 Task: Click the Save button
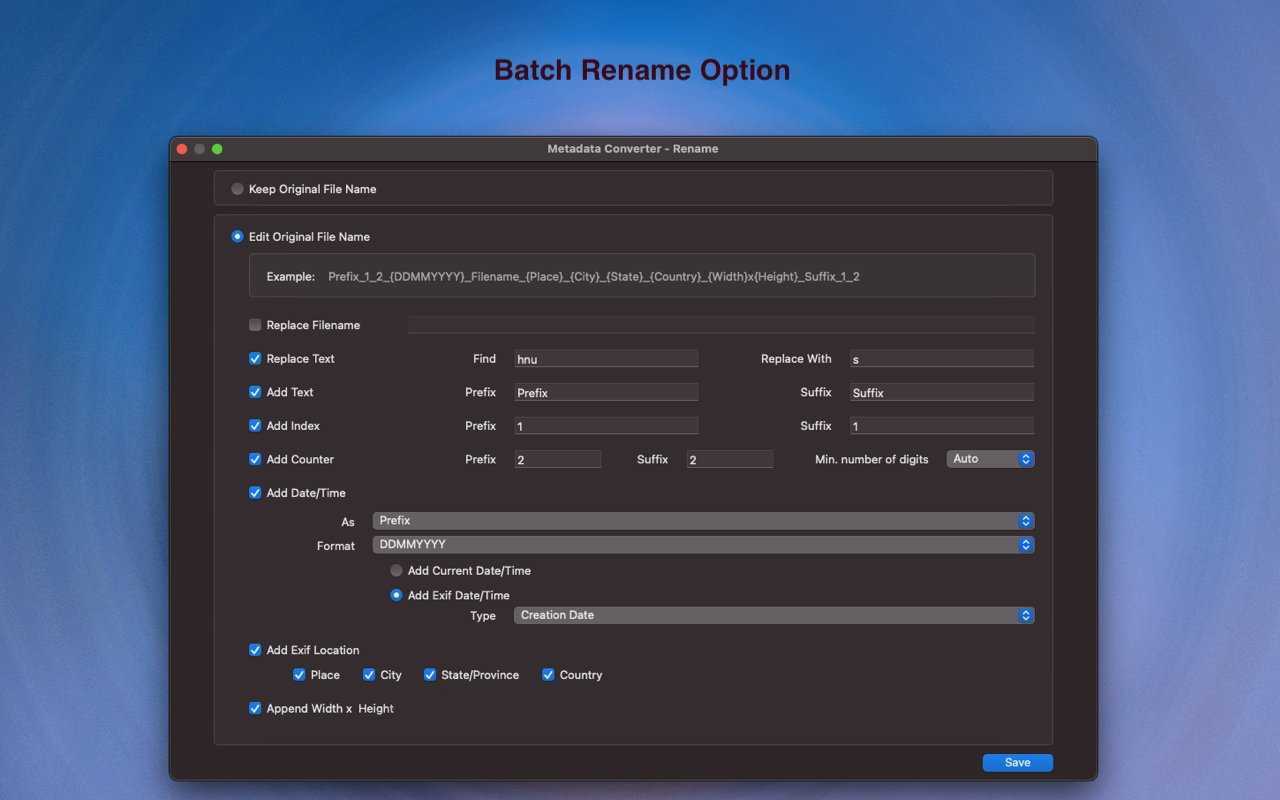pyautogui.click(x=1017, y=762)
